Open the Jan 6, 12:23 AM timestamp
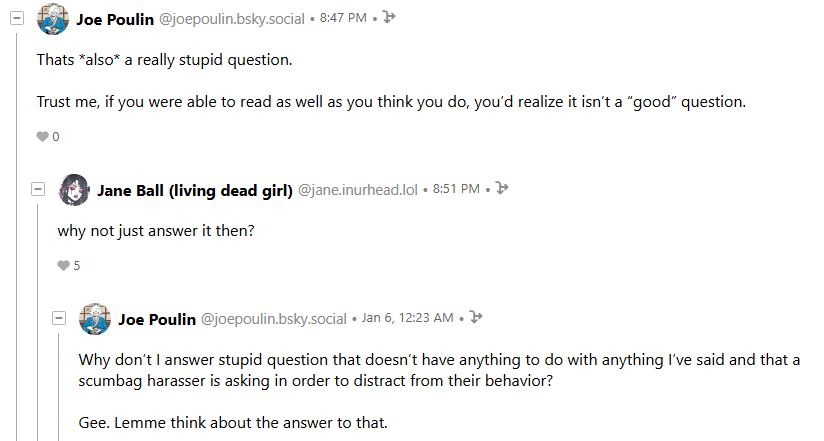The height and width of the screenshot is (441, 824). coord(407,319)
